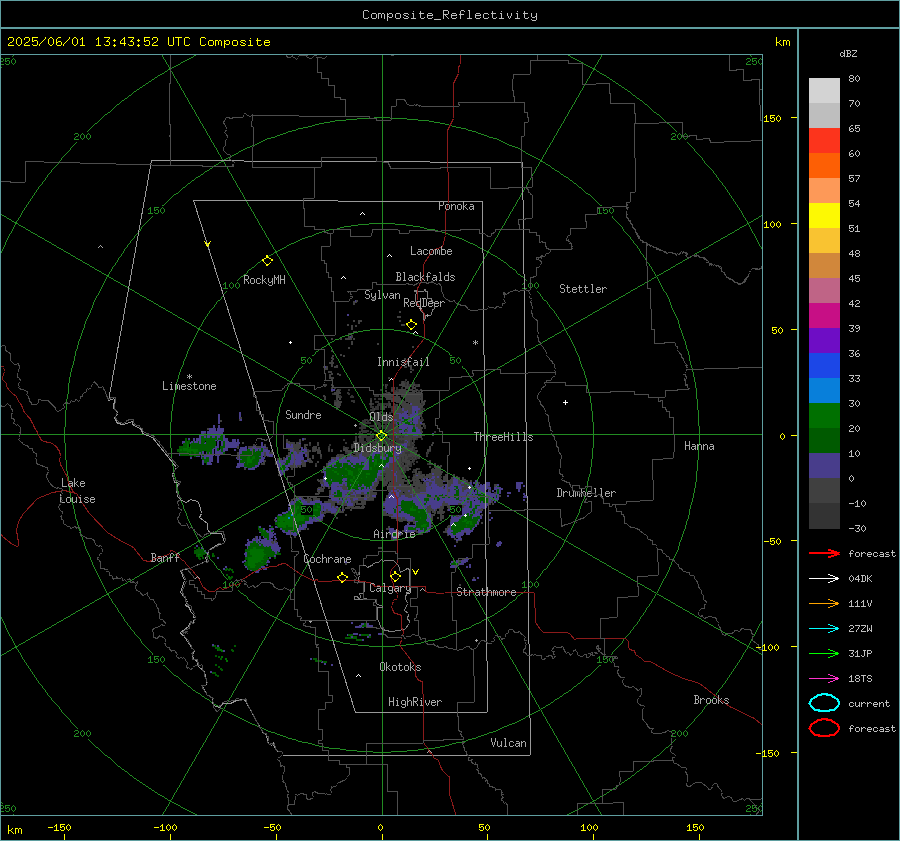The image size is (900, 841).
Task: Click the RedDeer label
Action: [x=424, y=303]
